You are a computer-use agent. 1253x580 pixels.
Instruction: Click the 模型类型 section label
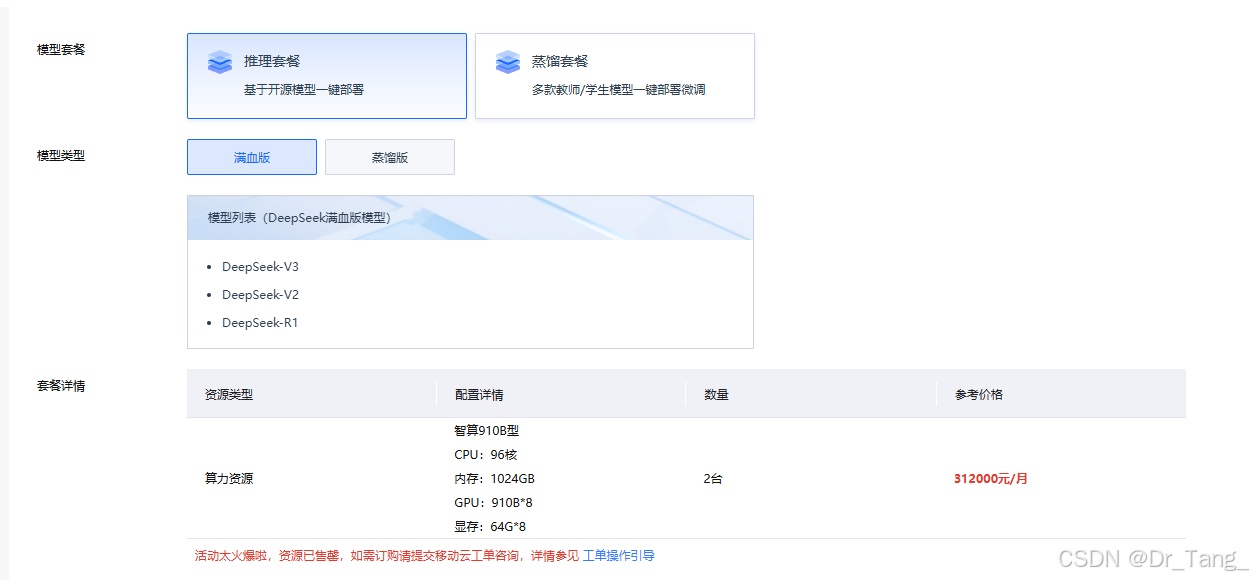(61, 155)
